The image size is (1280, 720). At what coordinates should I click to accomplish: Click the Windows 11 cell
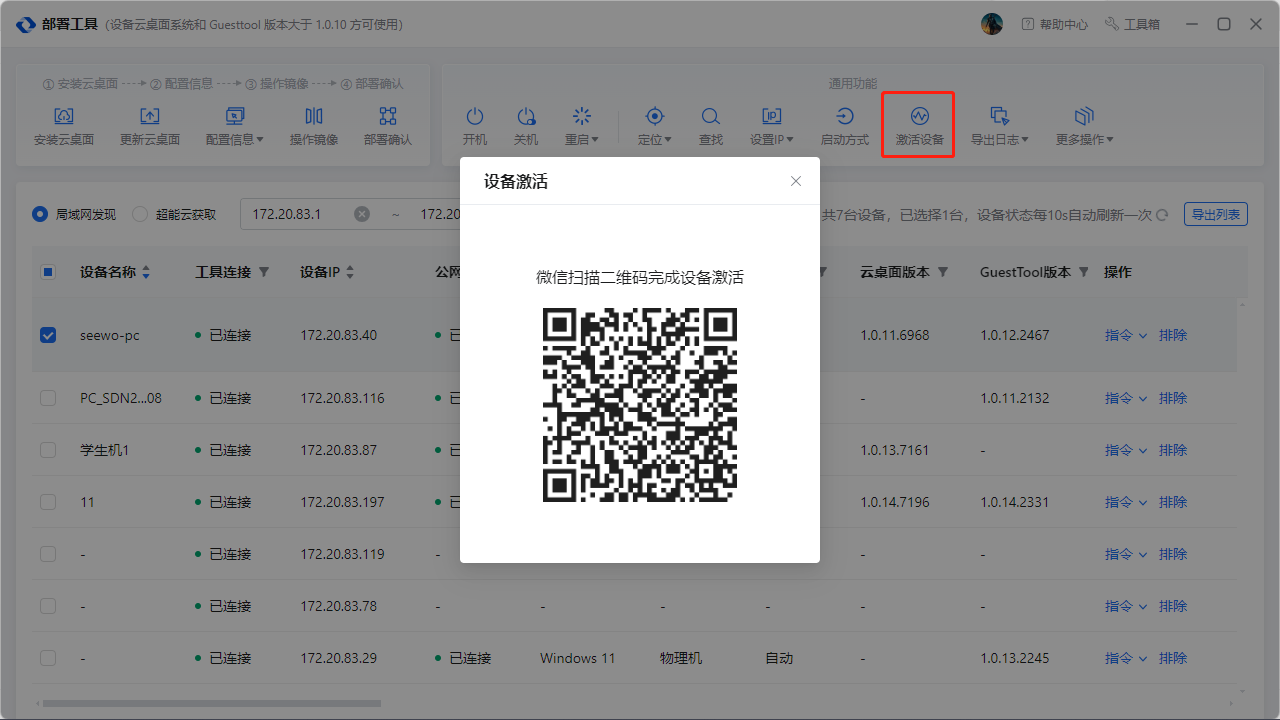tap(578, 658)
